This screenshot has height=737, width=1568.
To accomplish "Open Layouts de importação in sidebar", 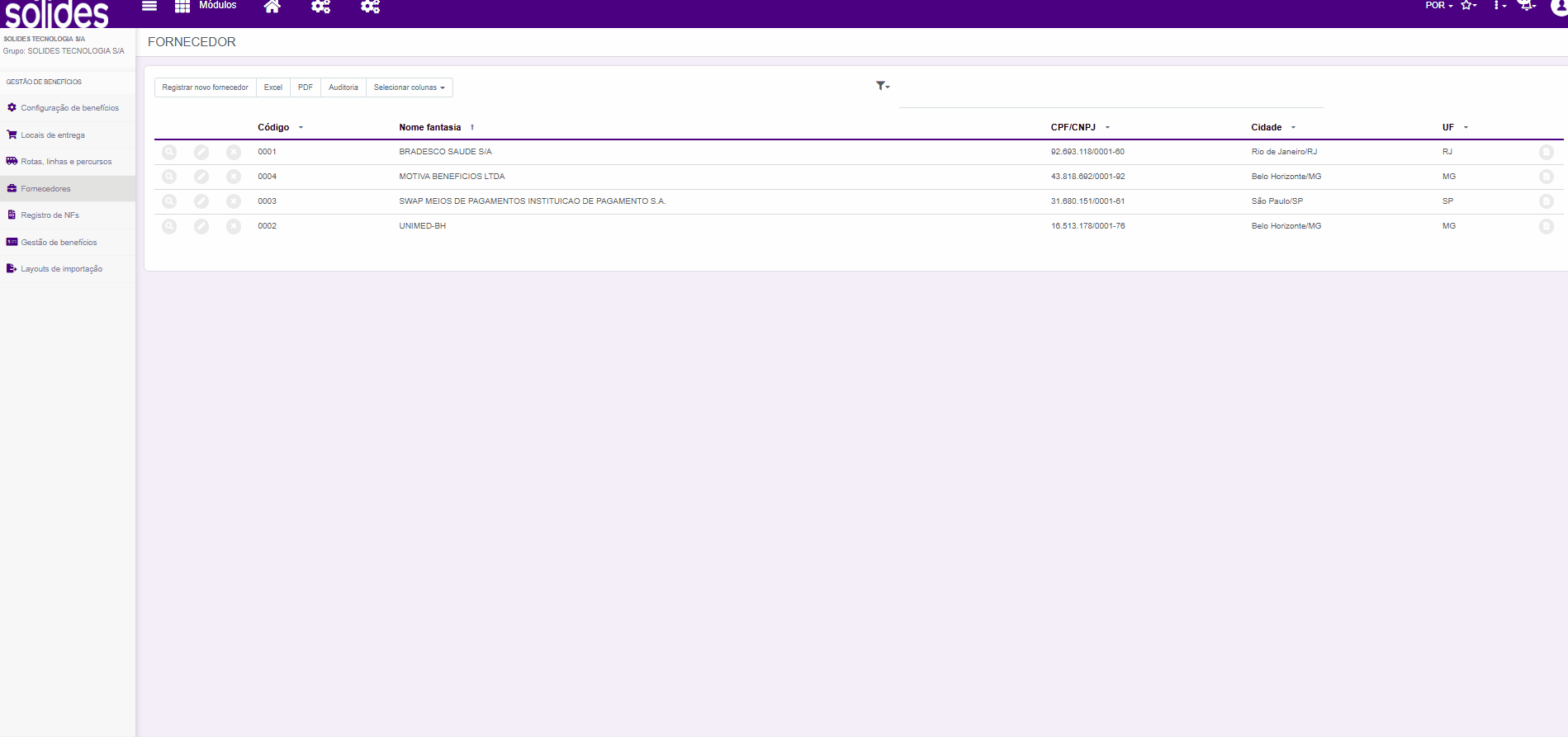I will click(68, 269).
